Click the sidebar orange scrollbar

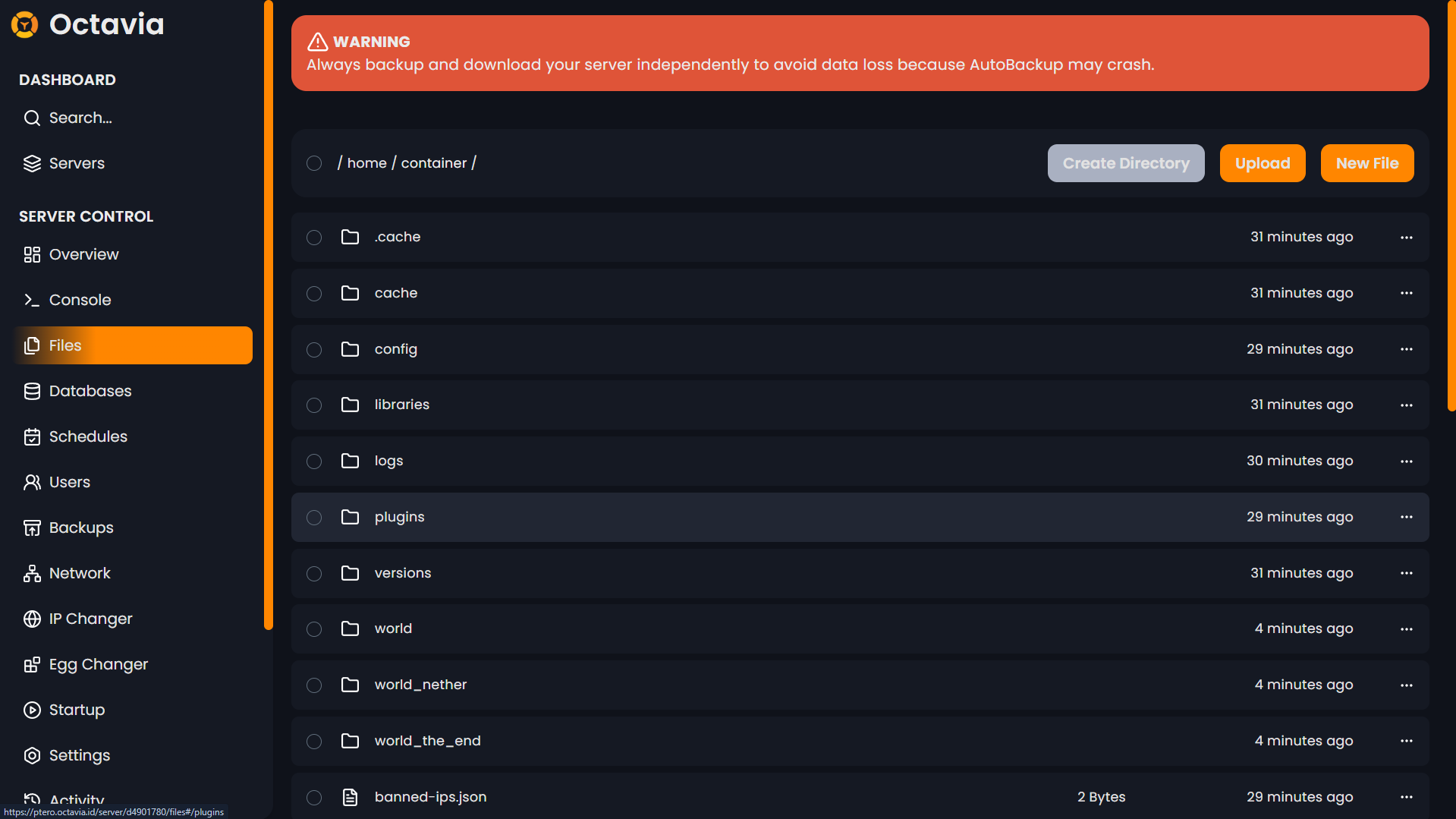268,315
